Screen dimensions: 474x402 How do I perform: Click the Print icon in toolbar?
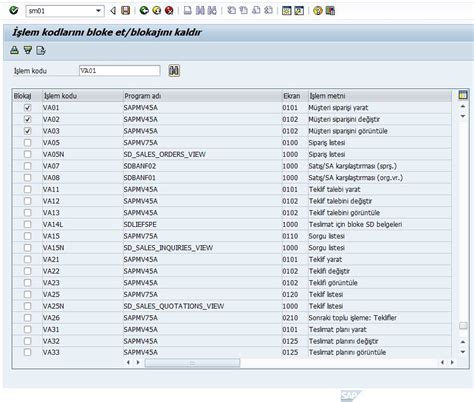[188, 11]
